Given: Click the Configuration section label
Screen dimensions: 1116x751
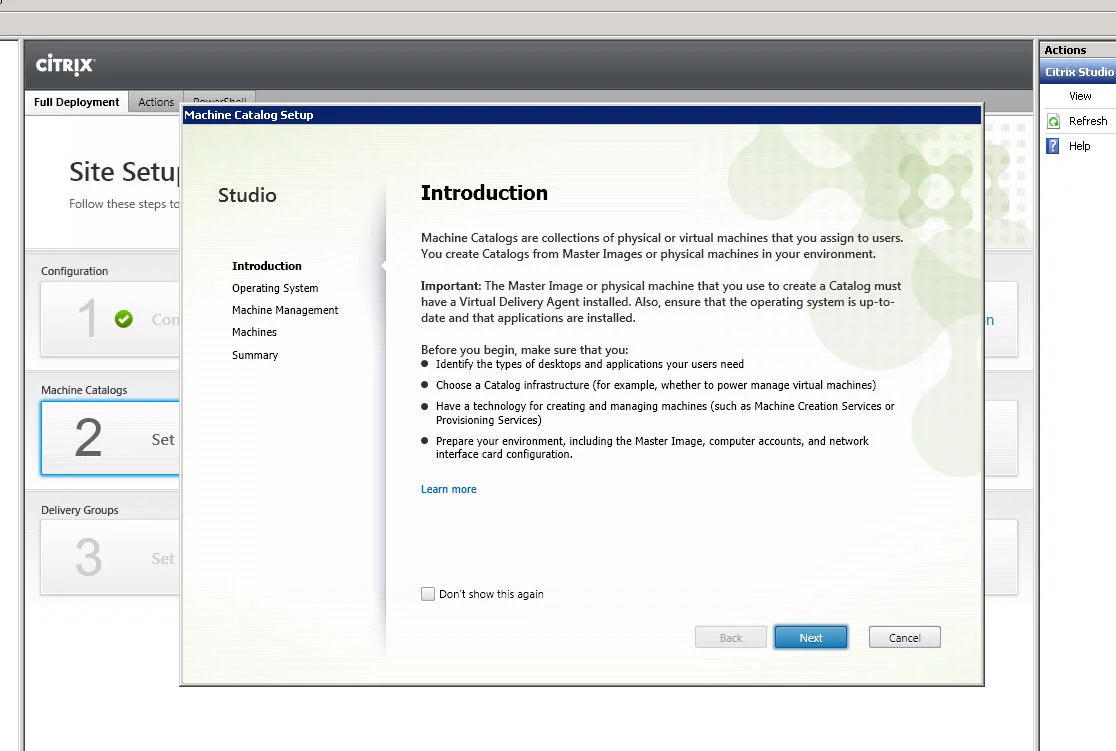Looking at the screenshot, I should [74, 271].
